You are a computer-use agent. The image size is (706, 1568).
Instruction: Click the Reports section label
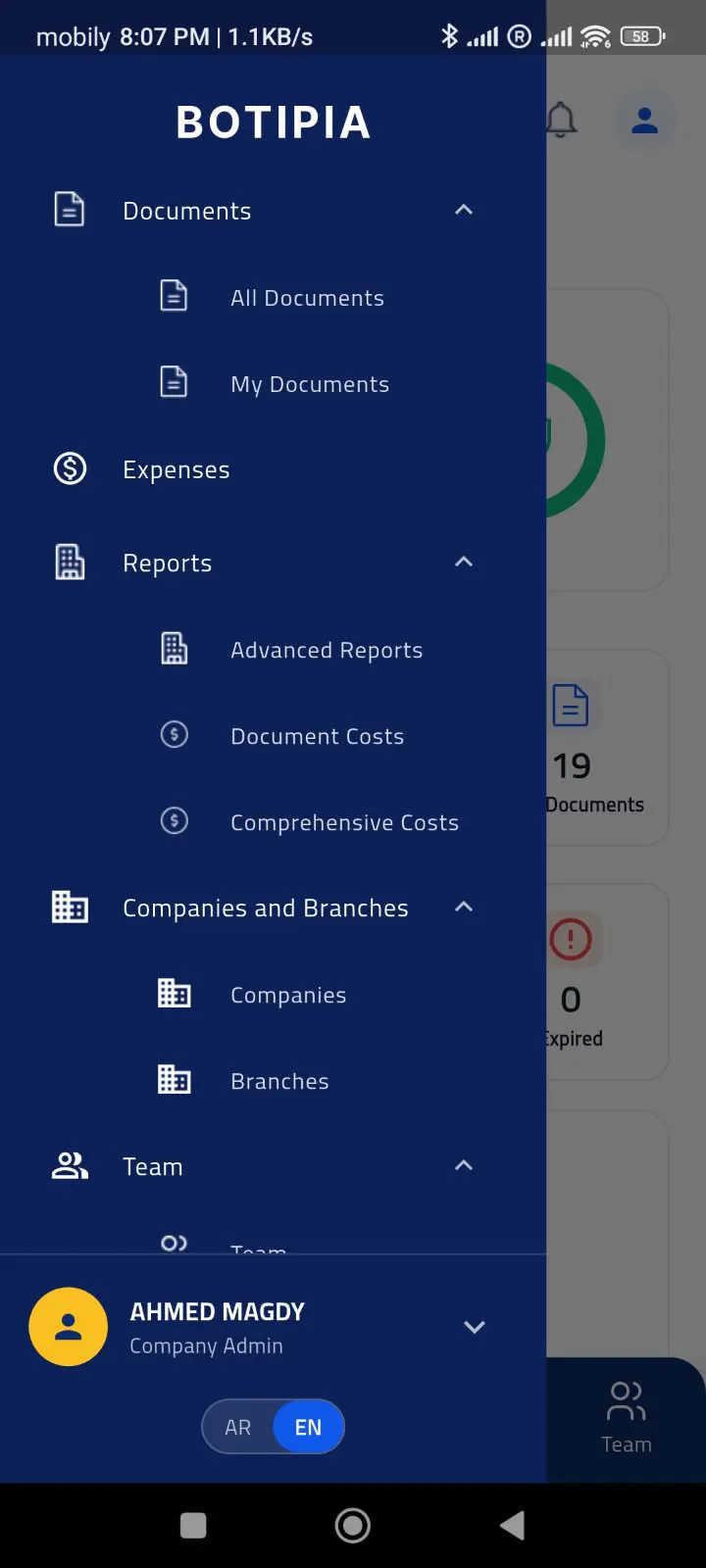[167, 563]
